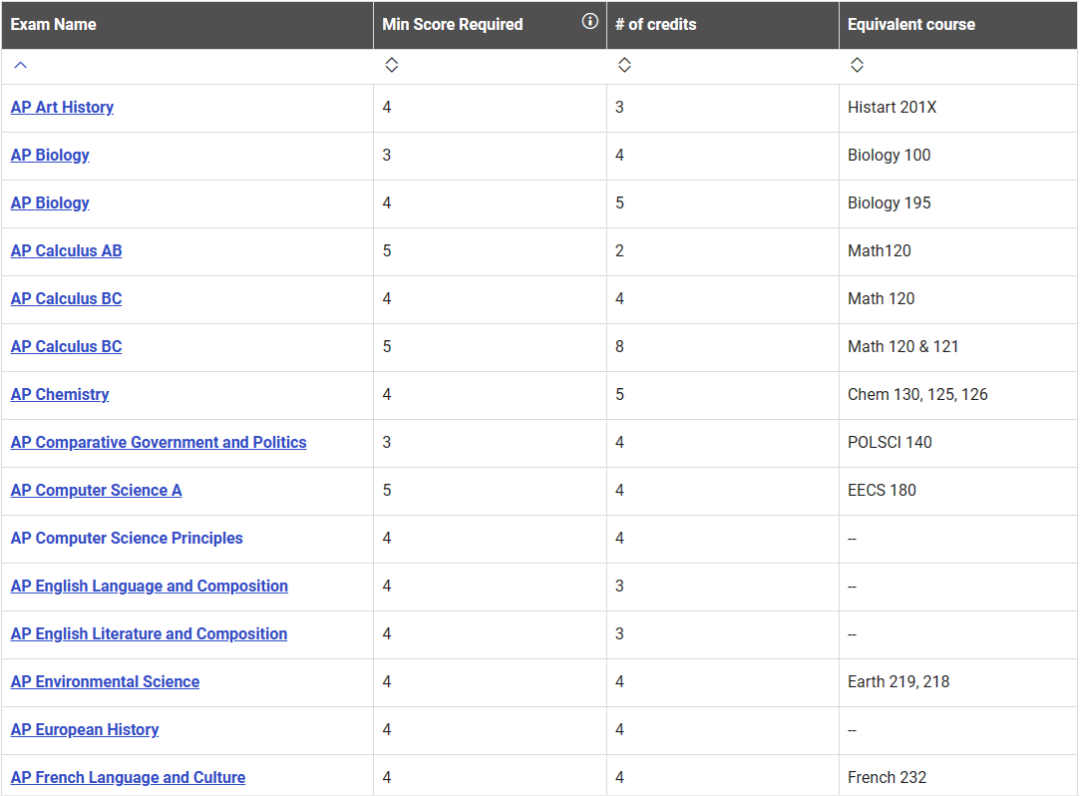The image size is (1080, 796).
Task: Open AP Comparative Government and Politics
Action: point(158,443)
